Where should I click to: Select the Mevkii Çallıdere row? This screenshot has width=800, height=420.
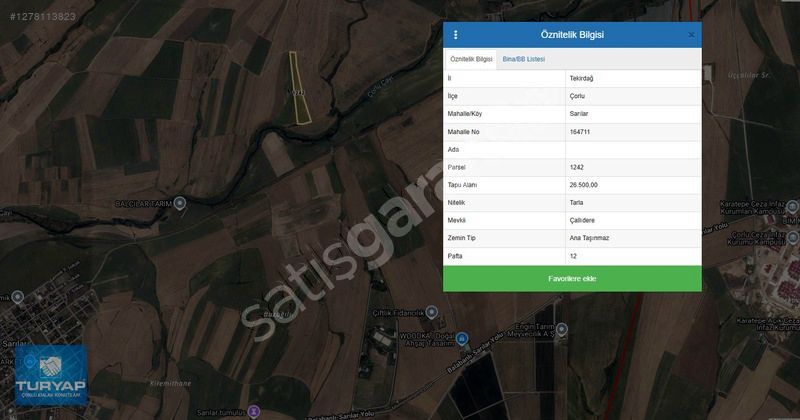pyautogui.click(x=572, y=220)
